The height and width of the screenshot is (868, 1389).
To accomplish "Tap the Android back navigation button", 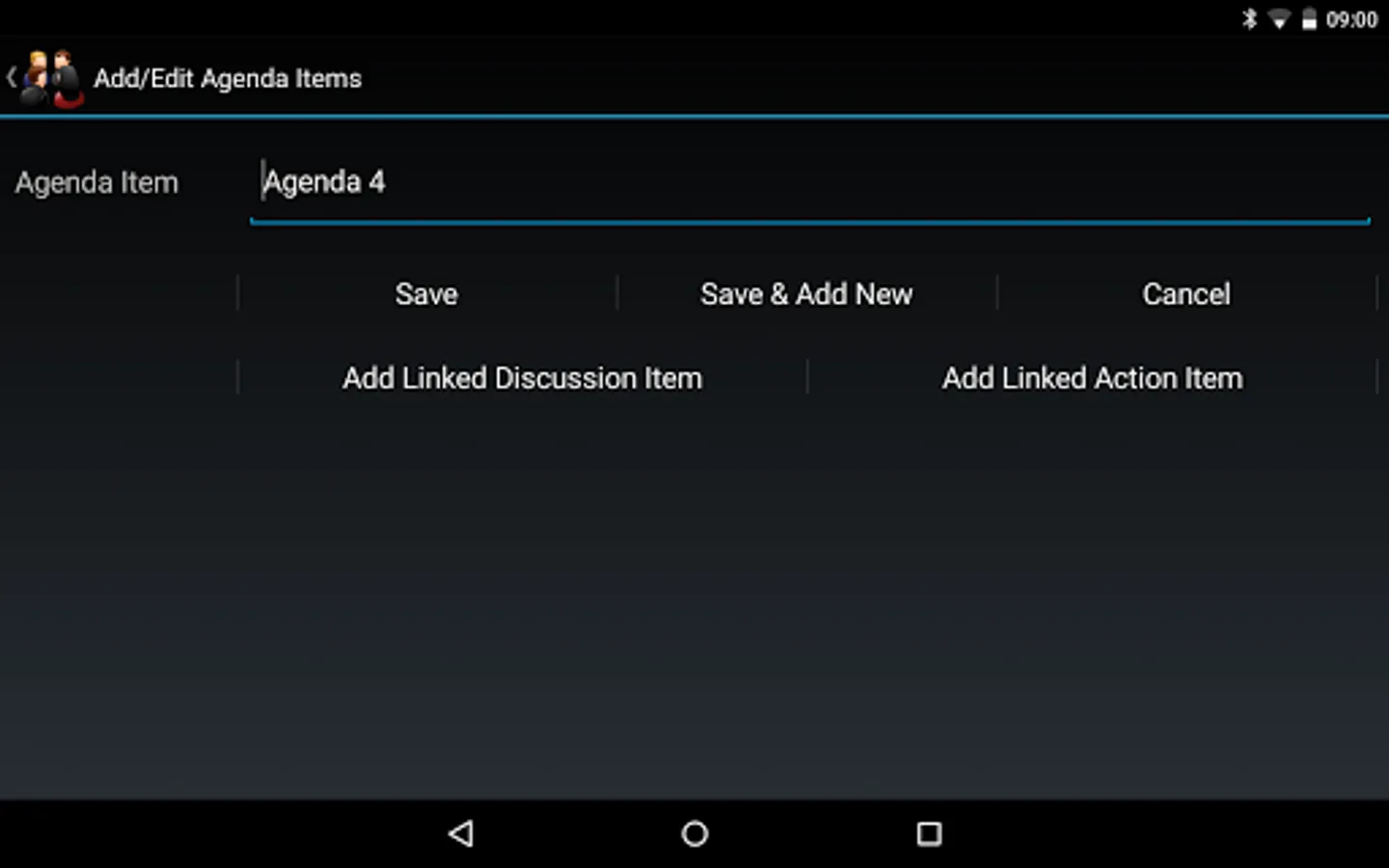I will coord(461,833).
